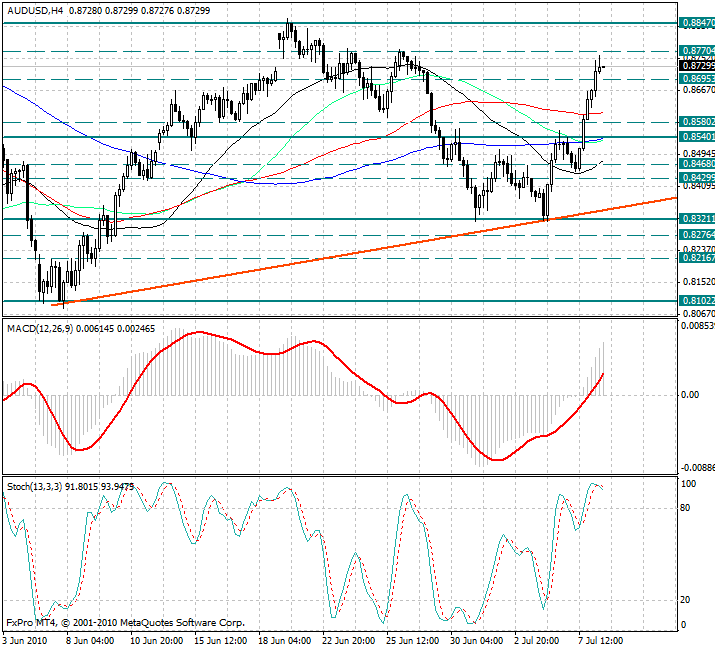
Task: Click the Stochastic 20 level axis label
Action: tap(685, 600)
